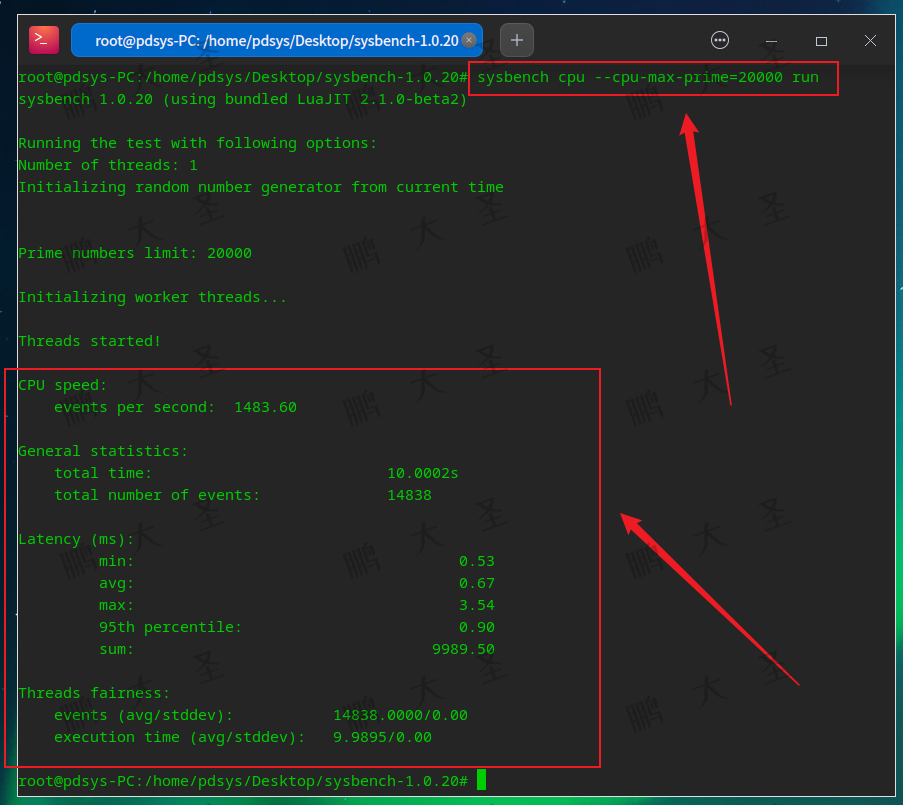
Task: Click inside the red results outline box
Action: 300,565
